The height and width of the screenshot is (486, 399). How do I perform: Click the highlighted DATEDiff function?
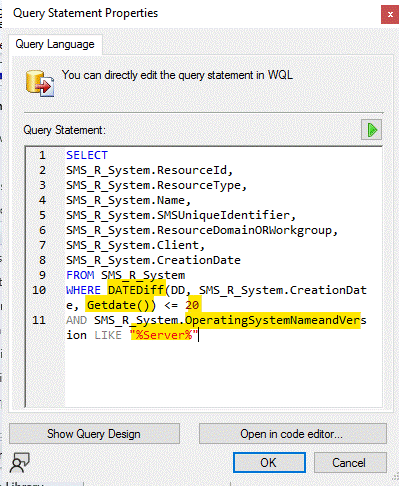click(136, 290)
